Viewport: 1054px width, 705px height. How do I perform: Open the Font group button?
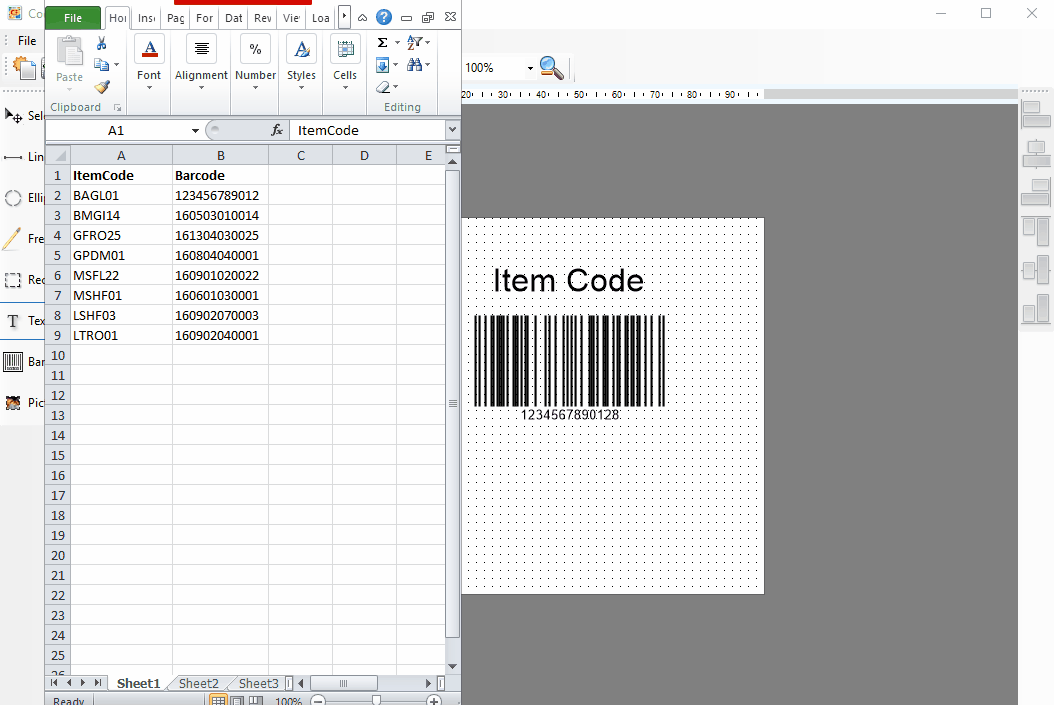click(149, 63)
